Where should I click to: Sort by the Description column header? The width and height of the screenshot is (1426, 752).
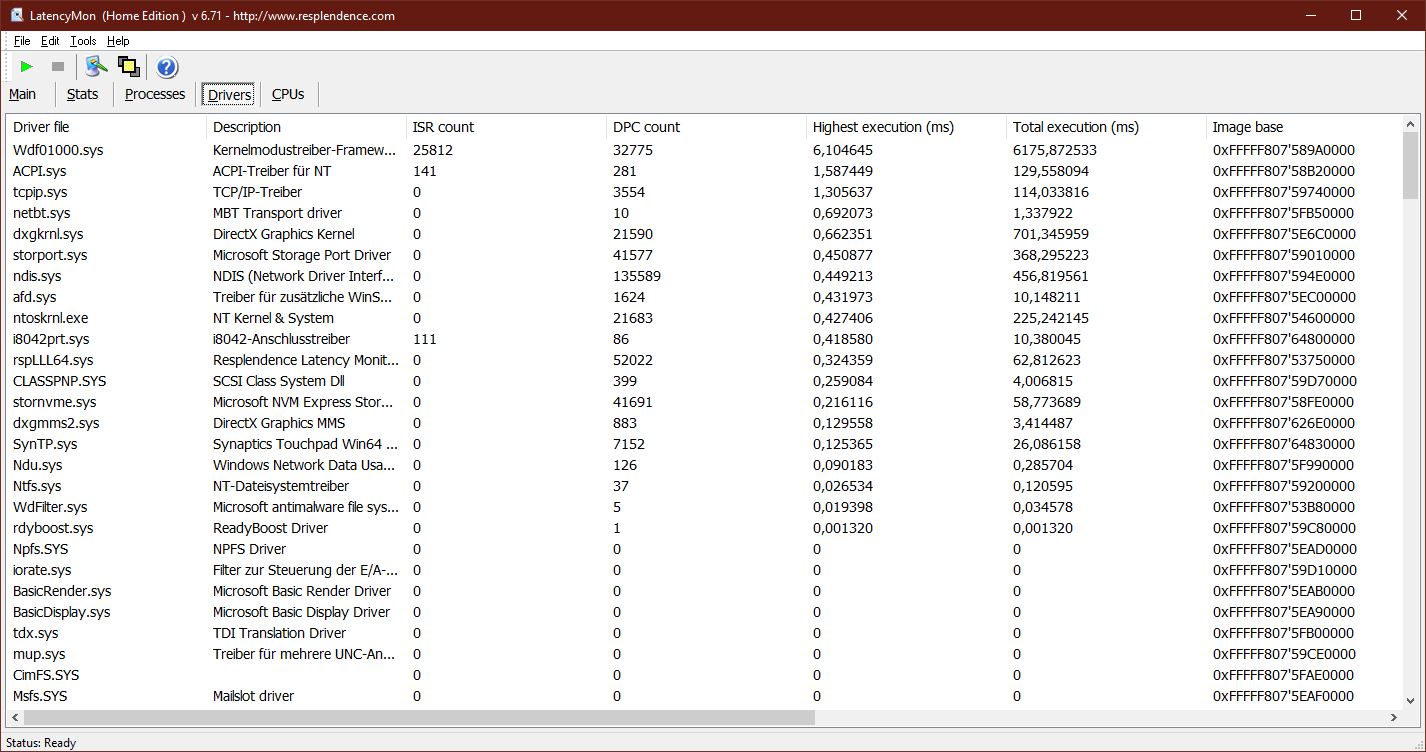coord(306,127)
